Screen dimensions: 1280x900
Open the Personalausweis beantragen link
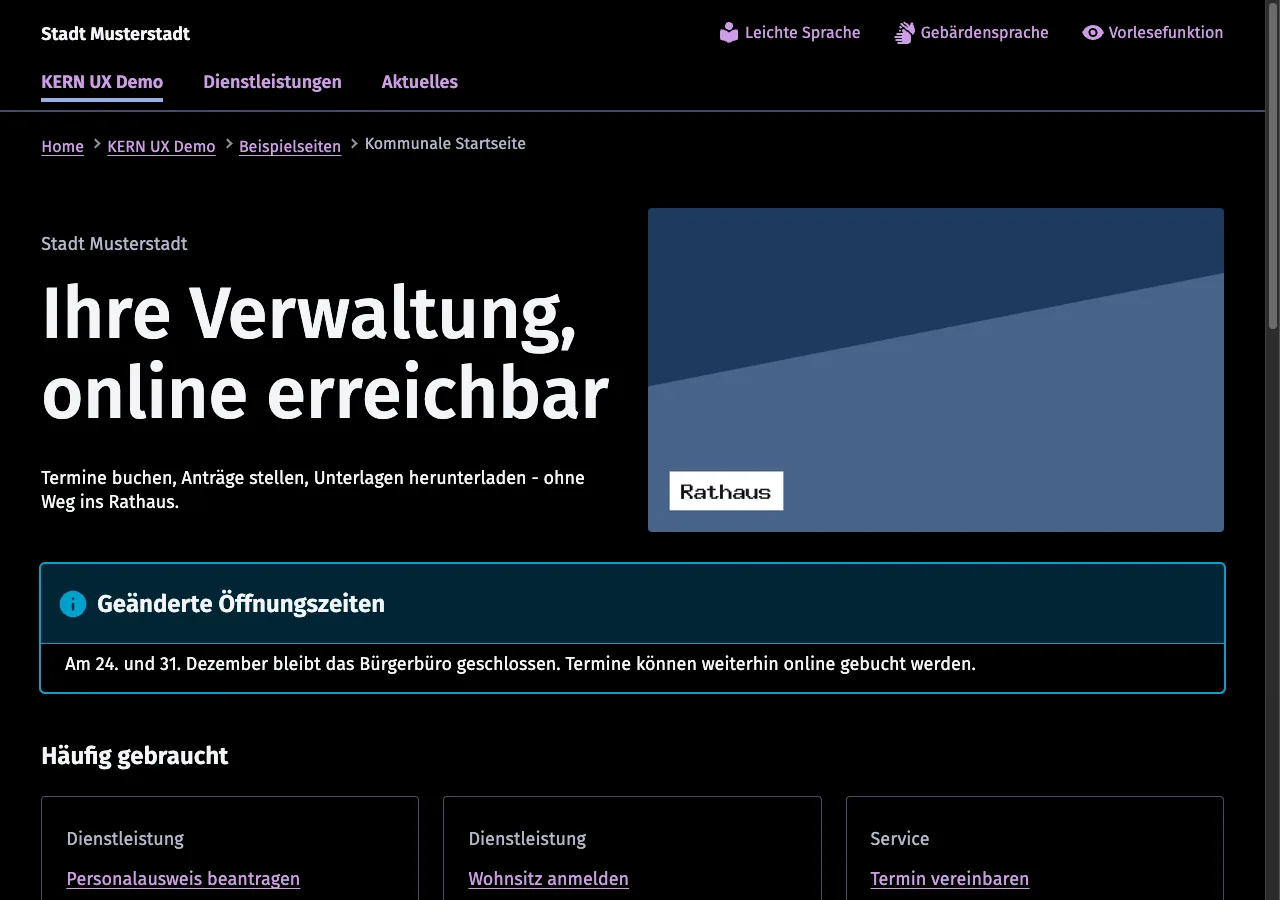tap(183, 879)
